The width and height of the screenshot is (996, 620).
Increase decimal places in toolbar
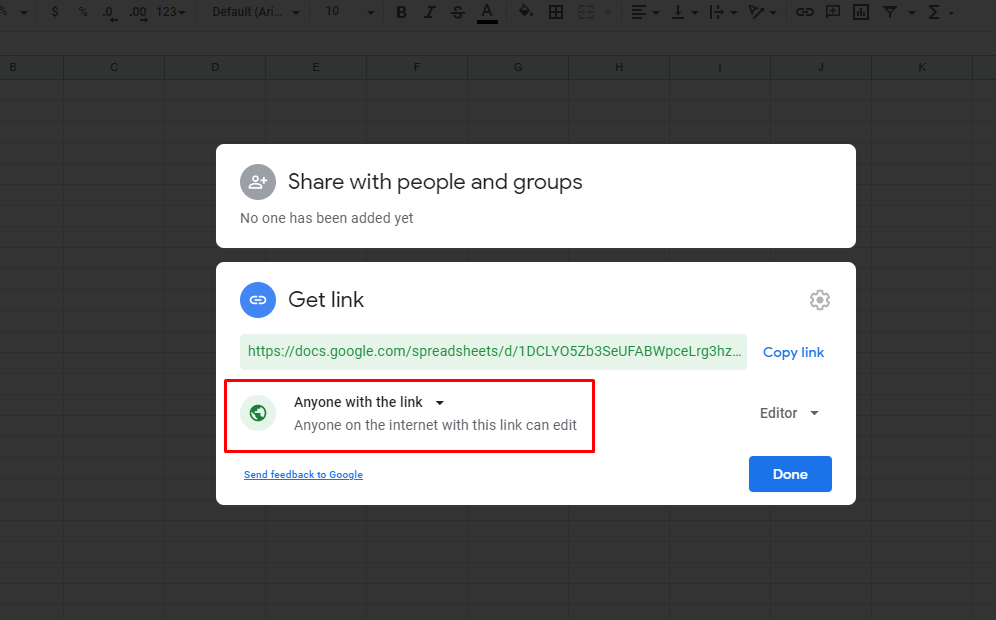(138, 13)
